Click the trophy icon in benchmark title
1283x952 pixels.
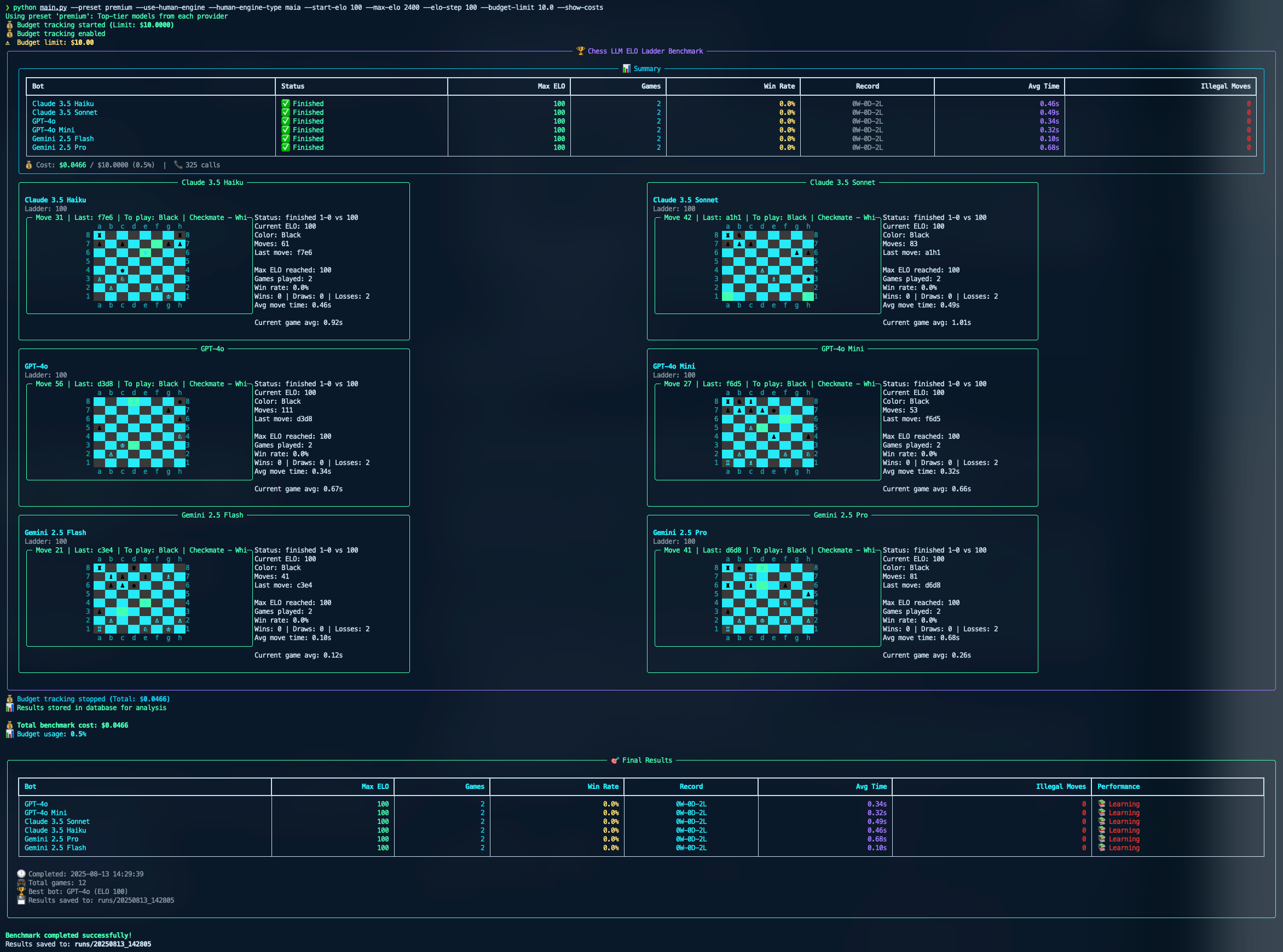580,51
